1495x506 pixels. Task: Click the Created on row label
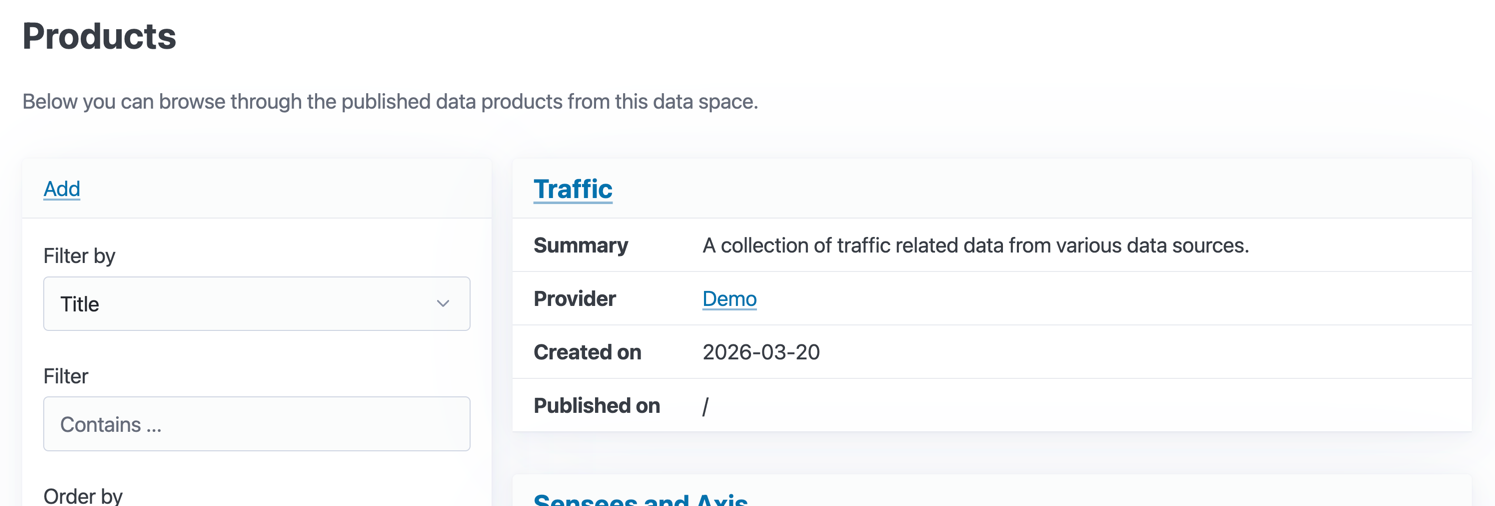(x=587, y=353)
